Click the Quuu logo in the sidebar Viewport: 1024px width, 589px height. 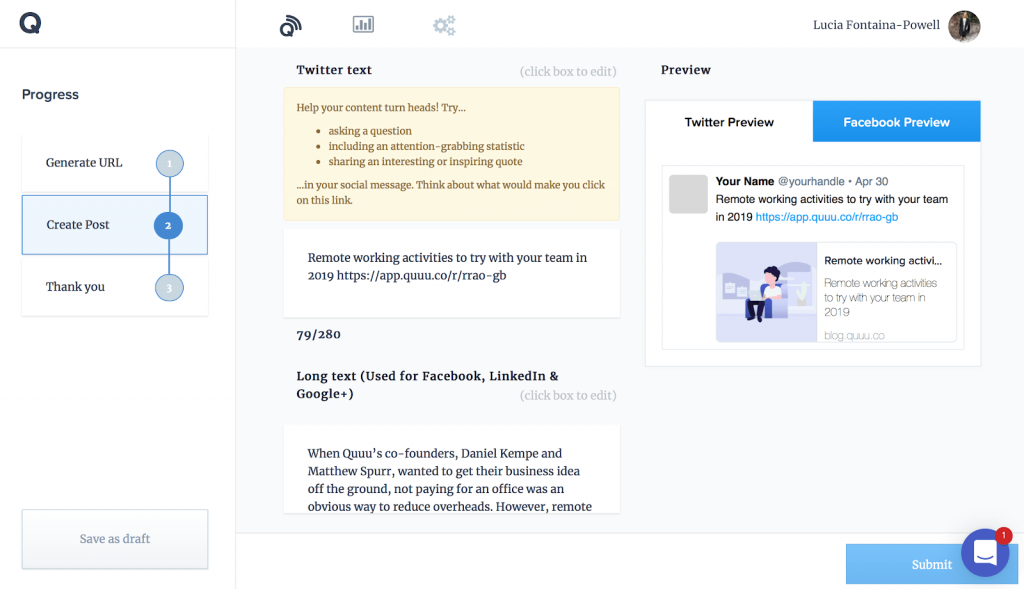click(x=29, y=22)
